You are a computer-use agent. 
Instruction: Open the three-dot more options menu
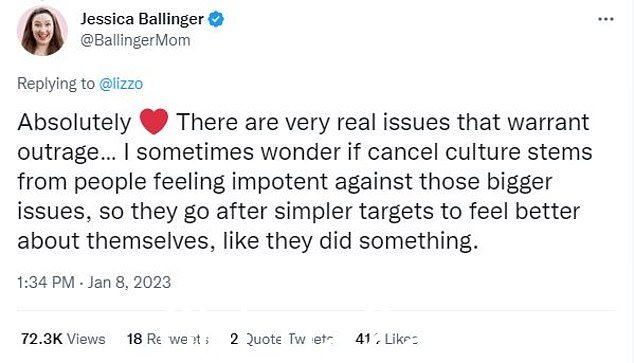tap(606, 19)
